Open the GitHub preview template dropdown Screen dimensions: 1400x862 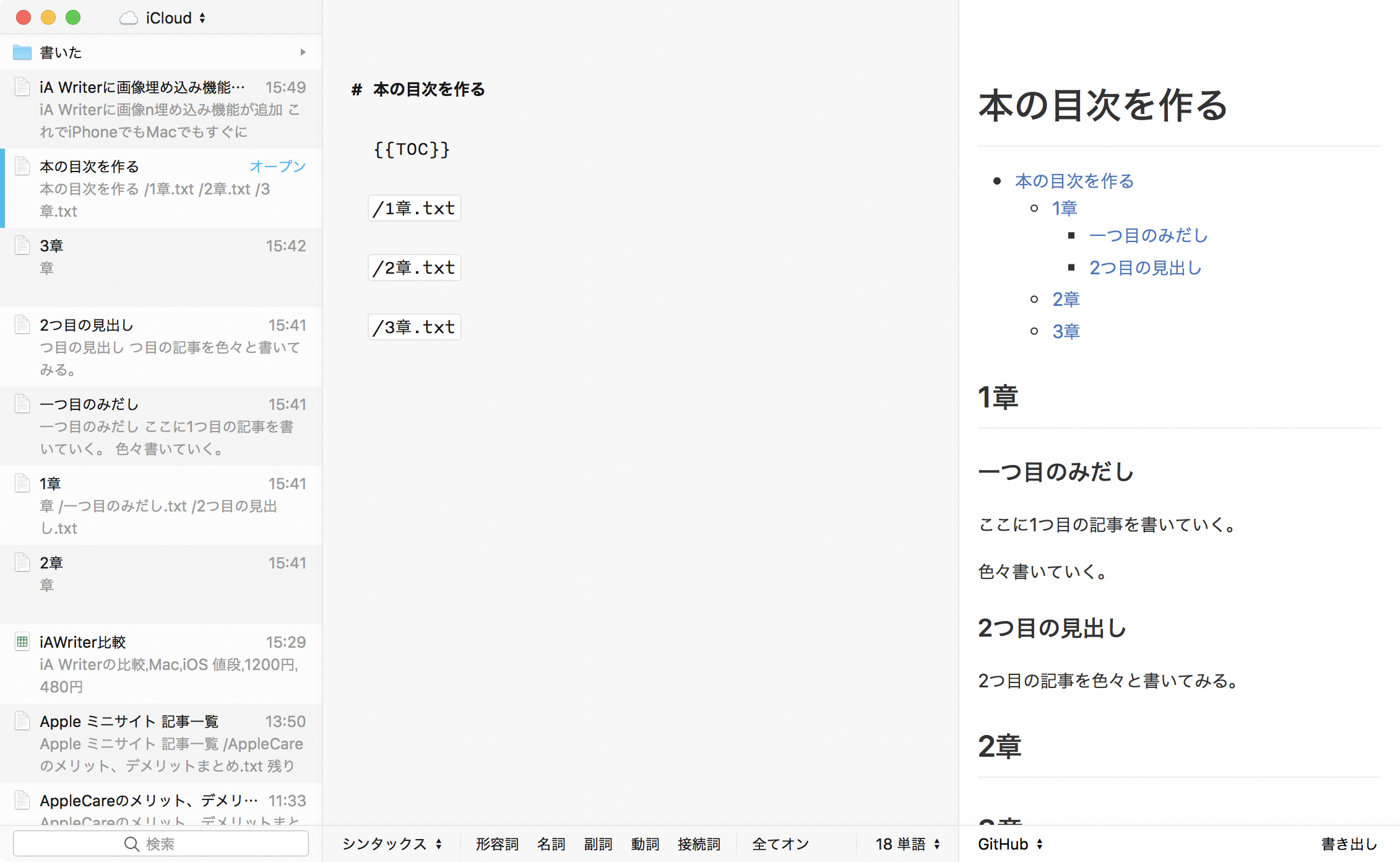[x=1010, y=844]
